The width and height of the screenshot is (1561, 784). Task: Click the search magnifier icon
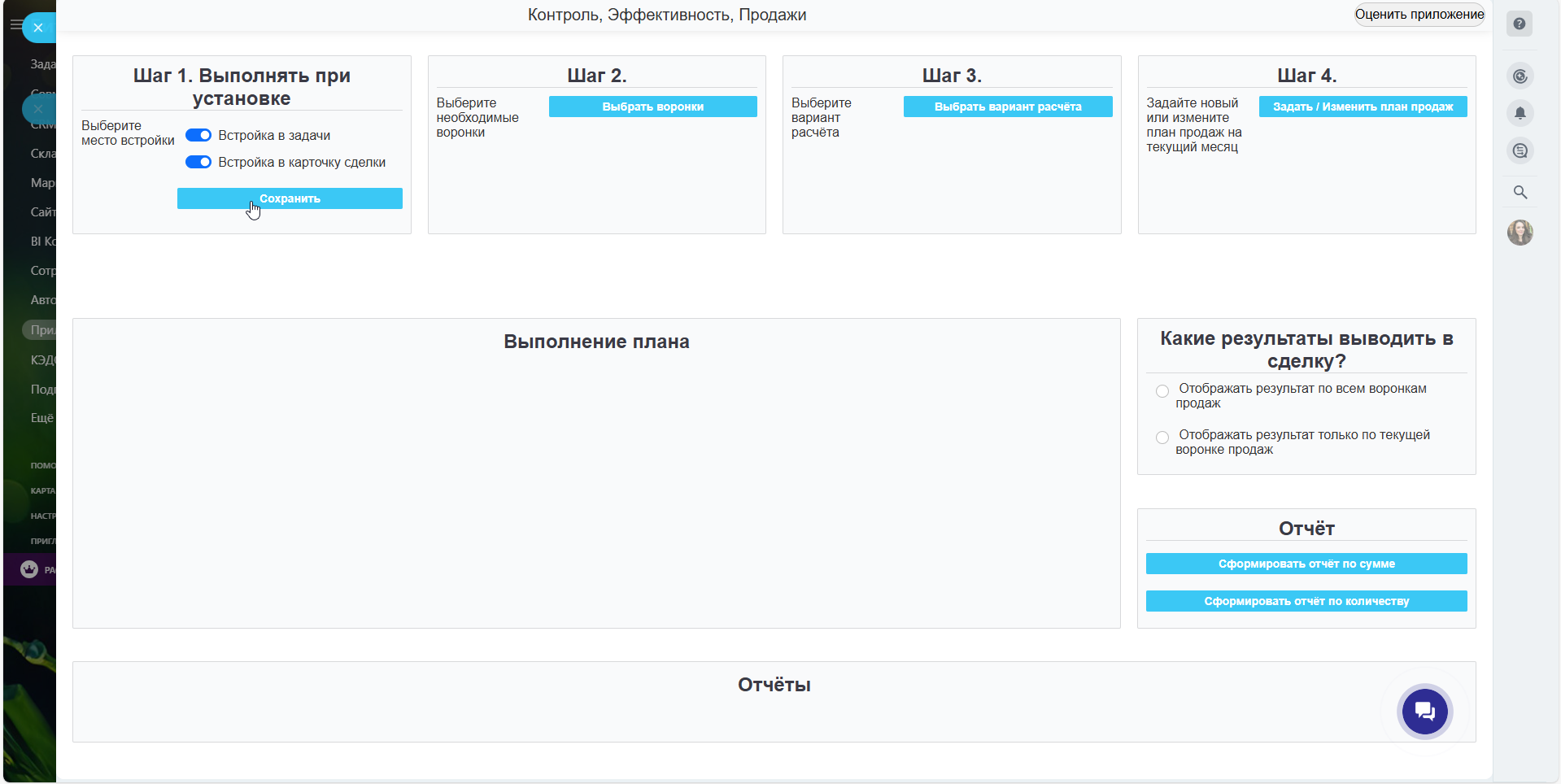point(1520,193)
